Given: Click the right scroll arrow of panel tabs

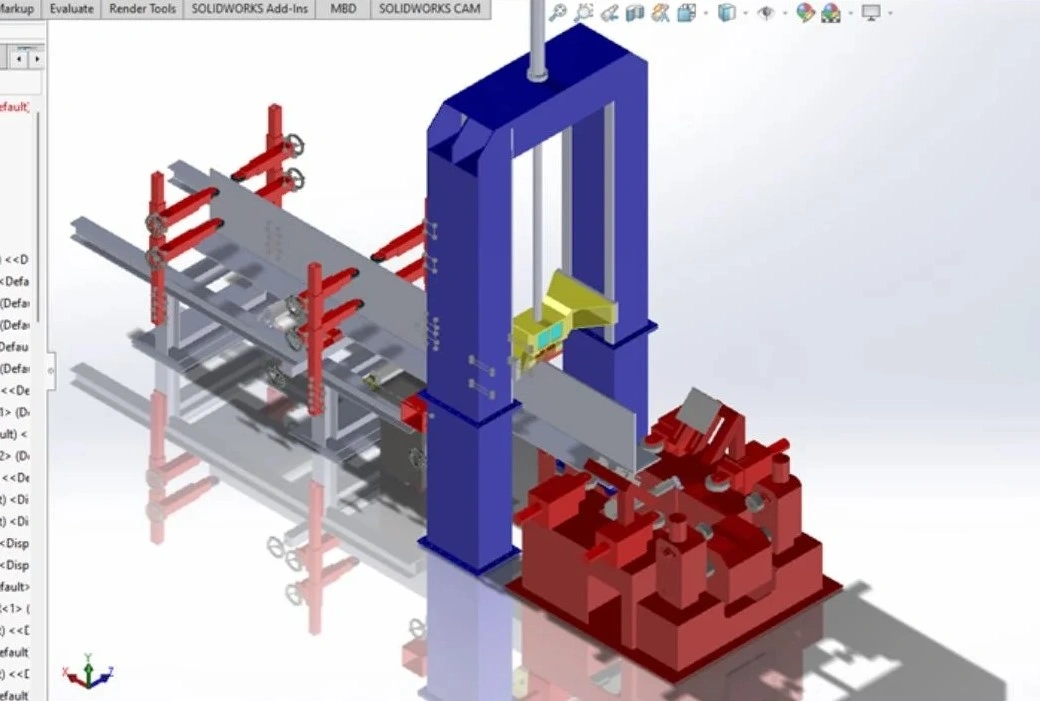Looking at the screenshot, I should (37, 59).
